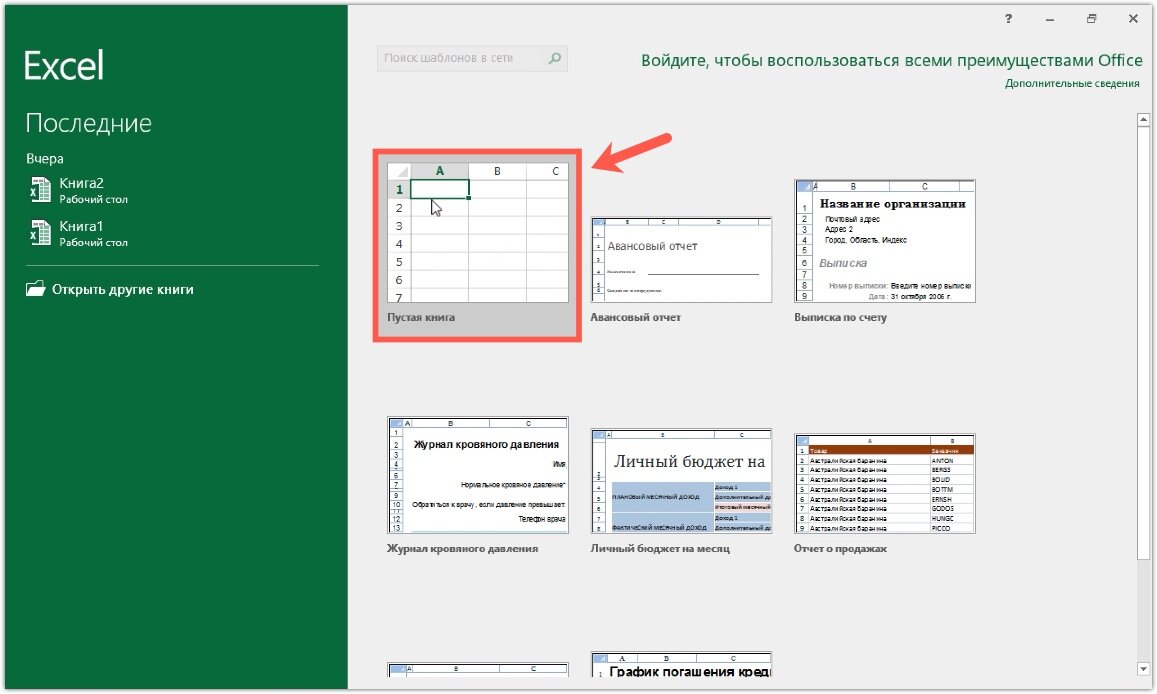Screen dimensions: 1157x694
Task: Click the 'Журнал кровяного давления' caption text
Action: pos(463,549)
